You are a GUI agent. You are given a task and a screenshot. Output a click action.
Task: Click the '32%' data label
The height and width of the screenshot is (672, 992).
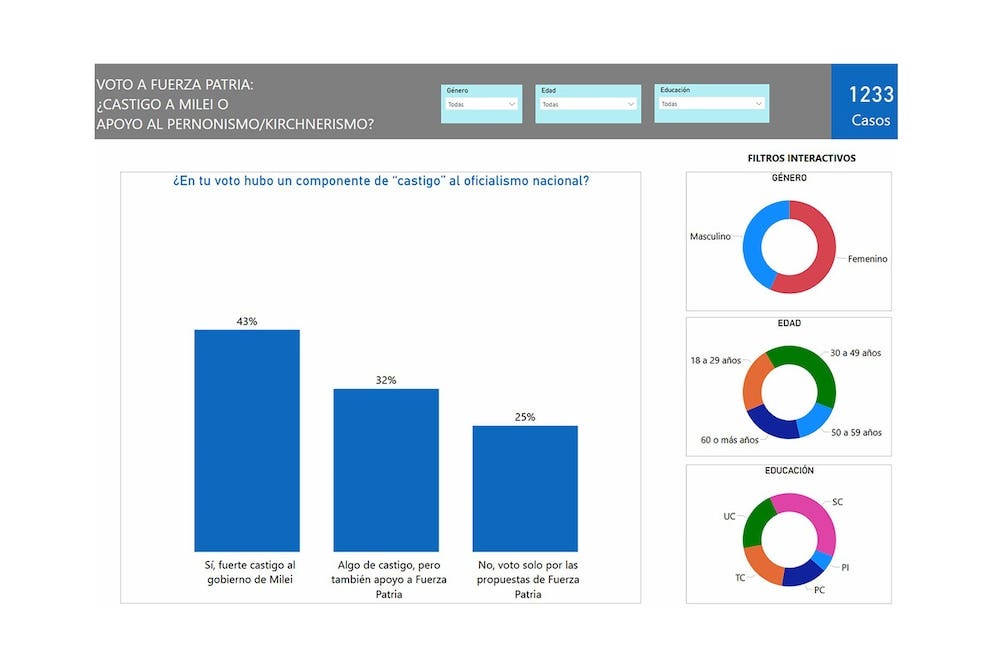386,380
